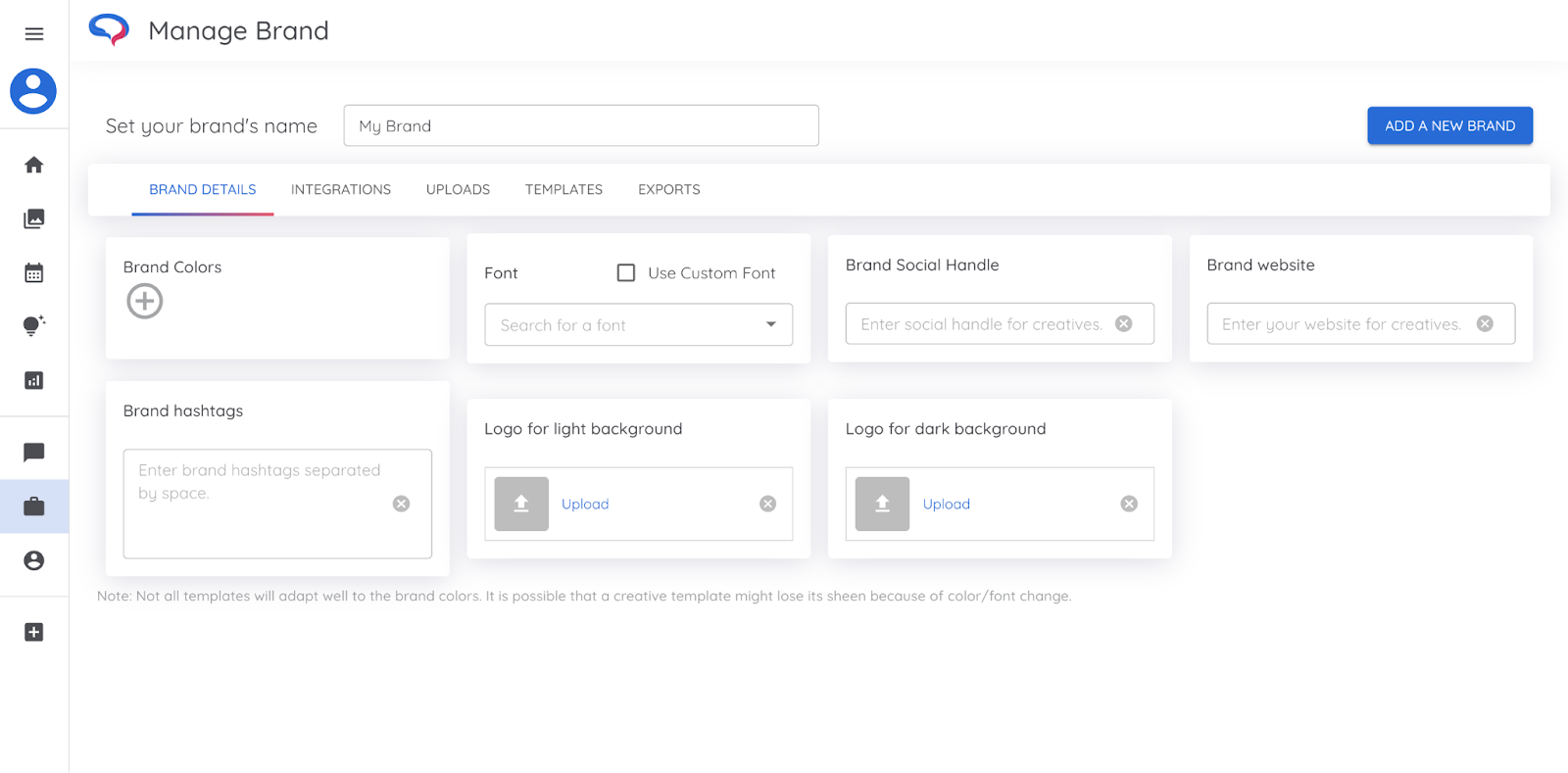Click the Add a New Brand button
The image size is (1568, 773).
[1449, 125]
